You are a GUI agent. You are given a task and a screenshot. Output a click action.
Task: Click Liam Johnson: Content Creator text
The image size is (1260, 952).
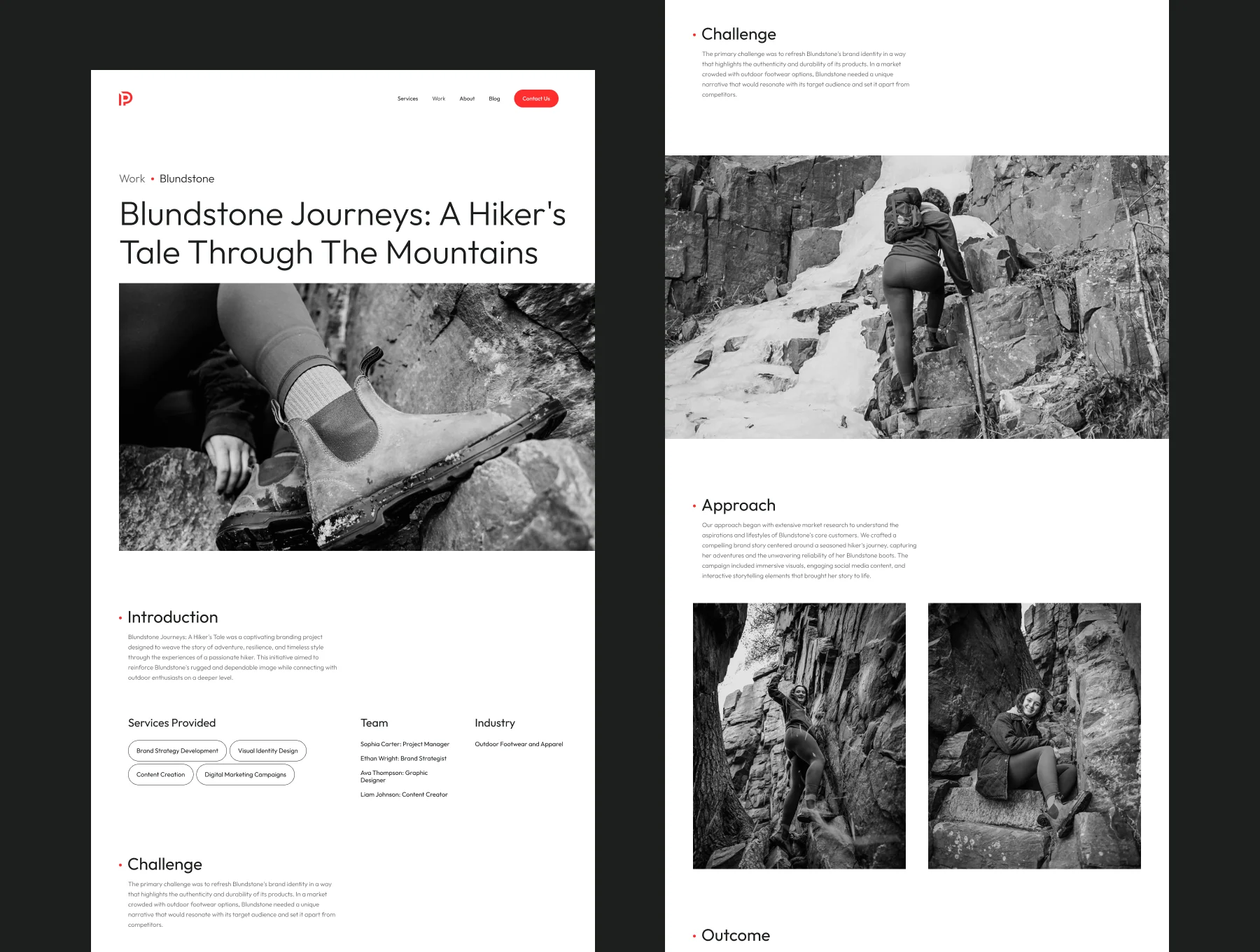click(x=404, y=794)
